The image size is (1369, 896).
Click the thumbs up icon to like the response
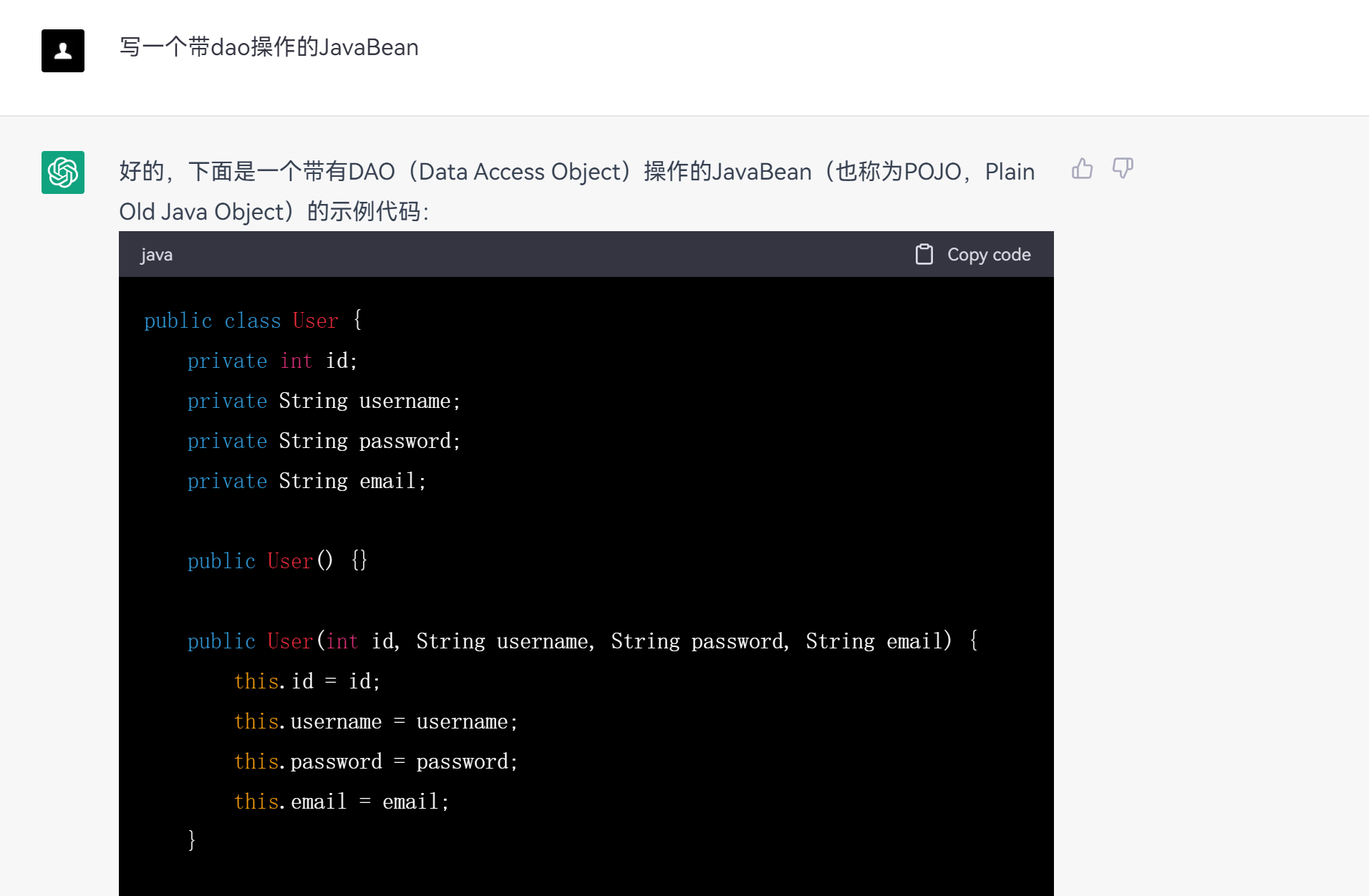tap(1082, 169)
